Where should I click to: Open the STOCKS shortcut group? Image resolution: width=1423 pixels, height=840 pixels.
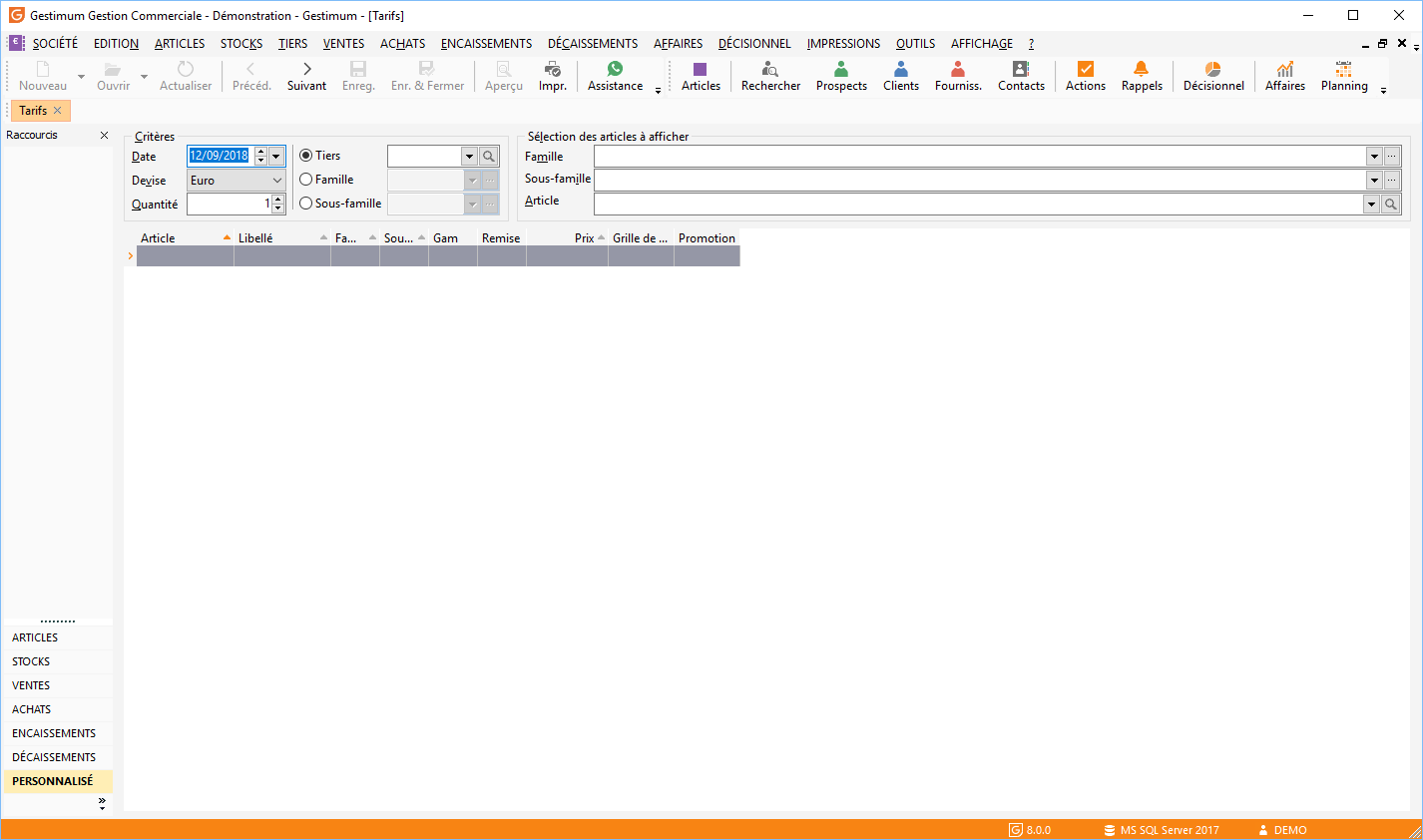[x=57, y=661]
